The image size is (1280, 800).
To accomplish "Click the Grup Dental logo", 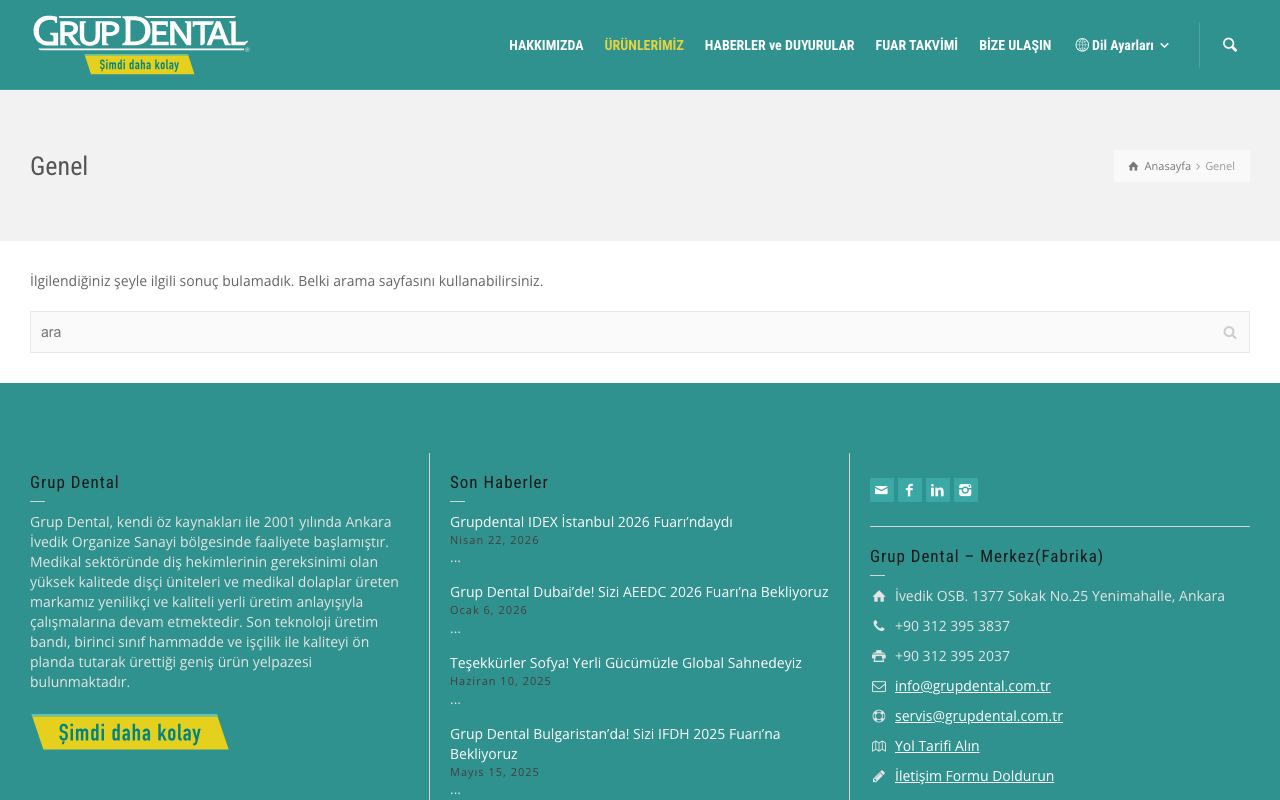I will click(x=140, y=45).
